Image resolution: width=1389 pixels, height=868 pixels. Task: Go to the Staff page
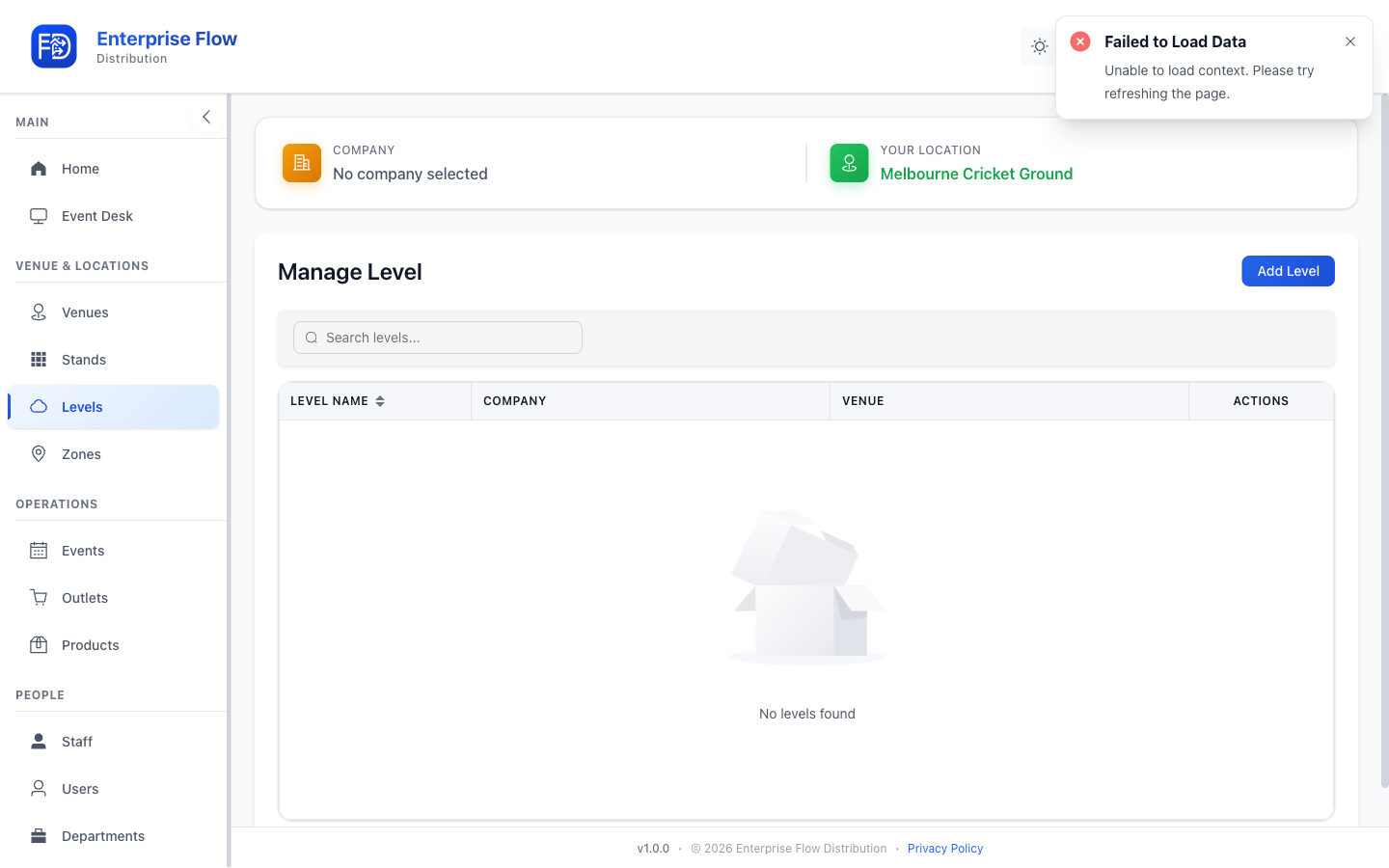click(114, 742)
